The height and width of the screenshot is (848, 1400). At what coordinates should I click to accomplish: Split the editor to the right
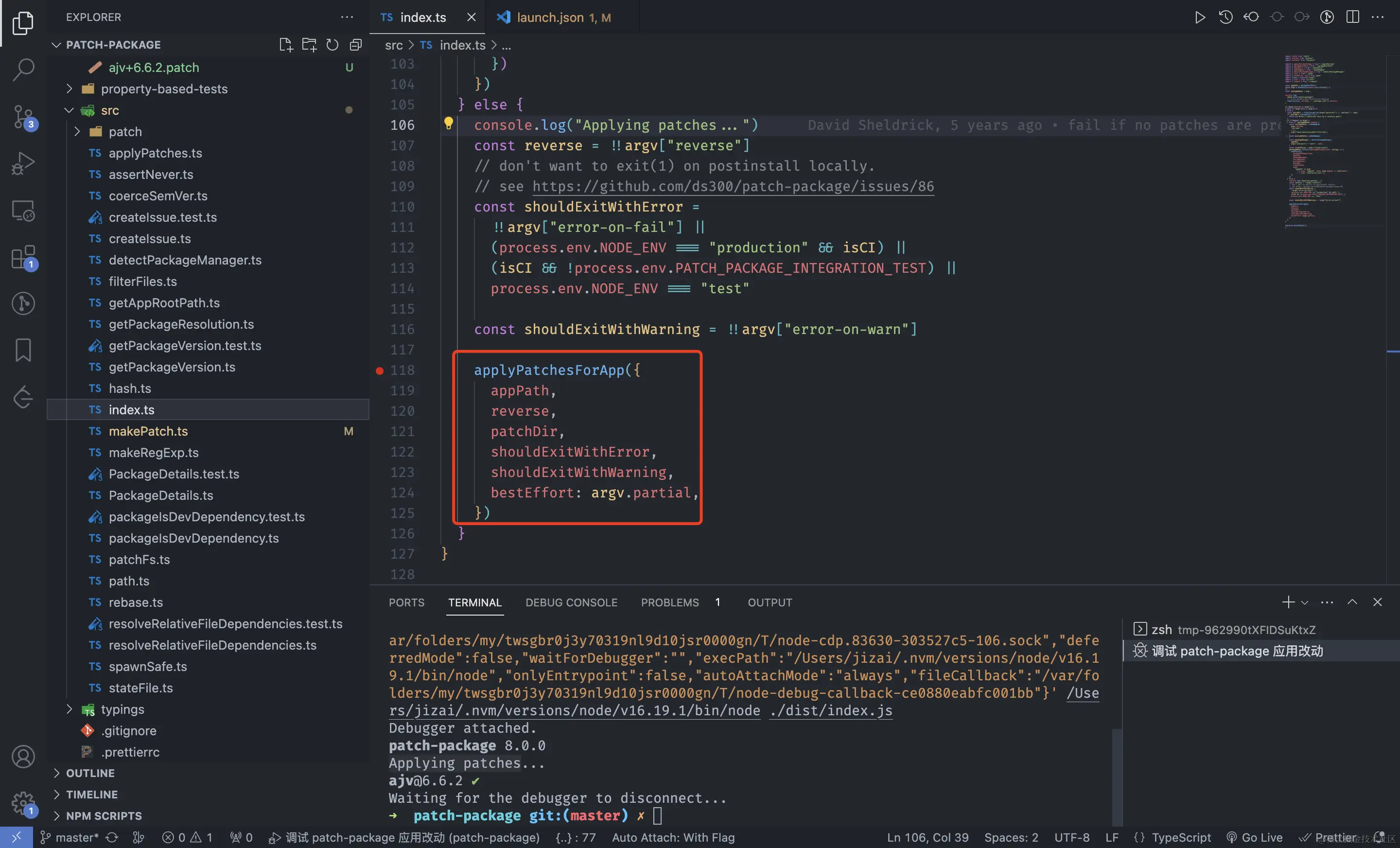coord(1352,17)
